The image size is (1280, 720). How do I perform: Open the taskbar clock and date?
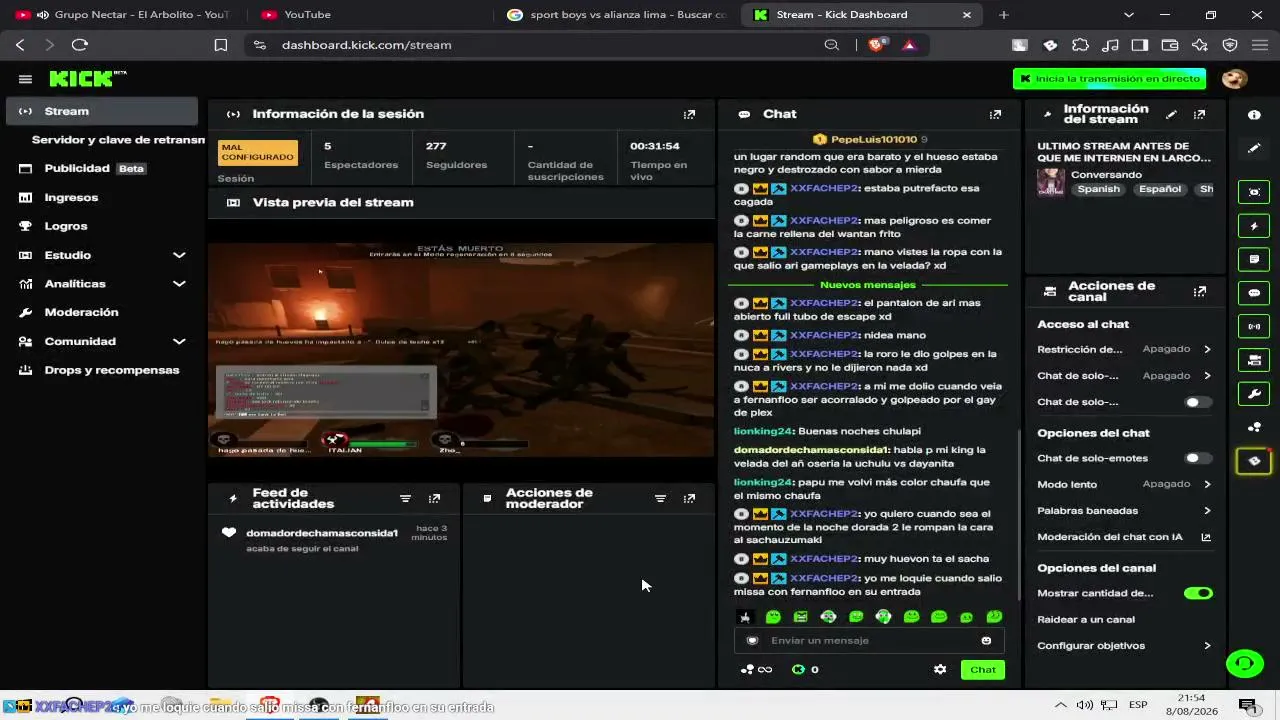[1189, 704]
